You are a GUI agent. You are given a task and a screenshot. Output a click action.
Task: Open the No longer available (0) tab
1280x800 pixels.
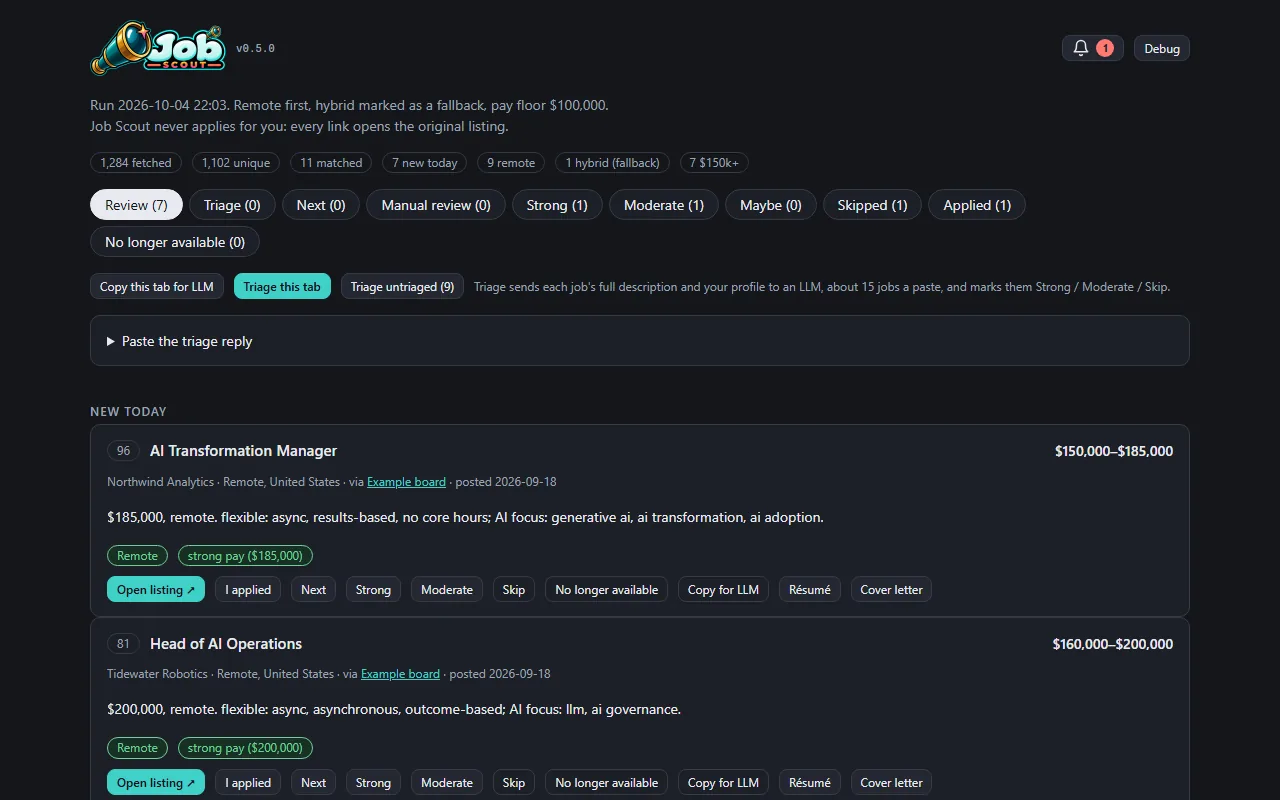pos(175,242)
